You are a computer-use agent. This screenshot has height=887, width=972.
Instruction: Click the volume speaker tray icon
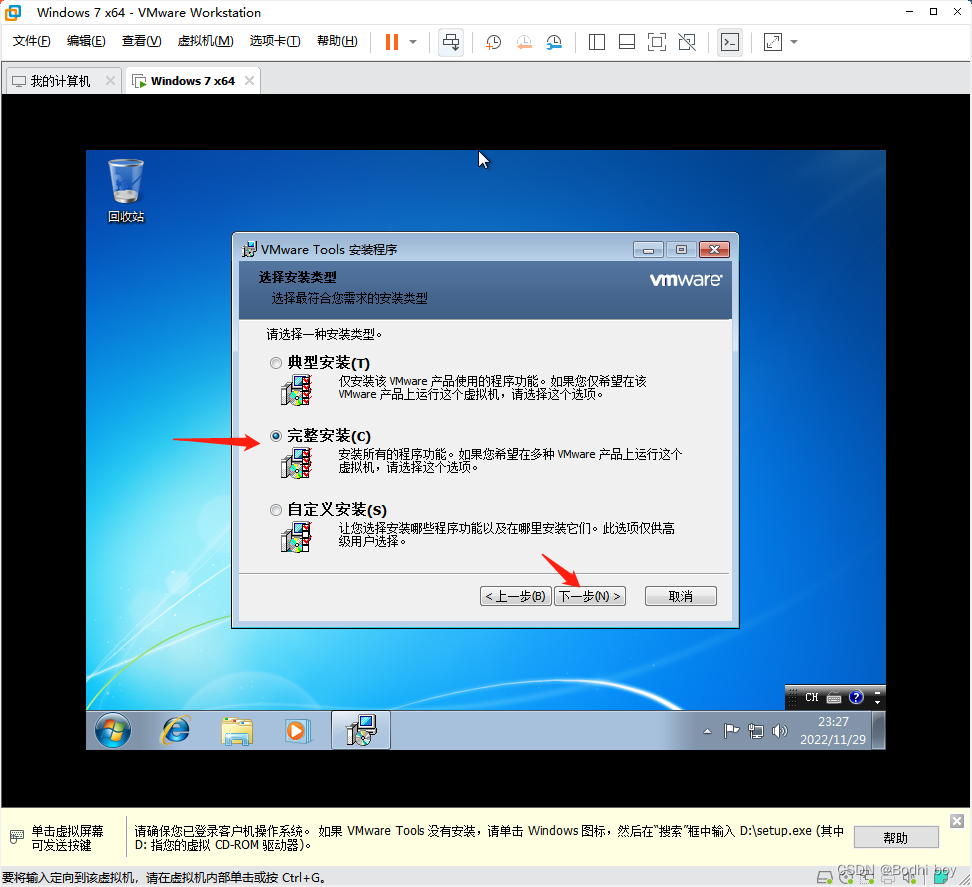(x=779, y=731)
